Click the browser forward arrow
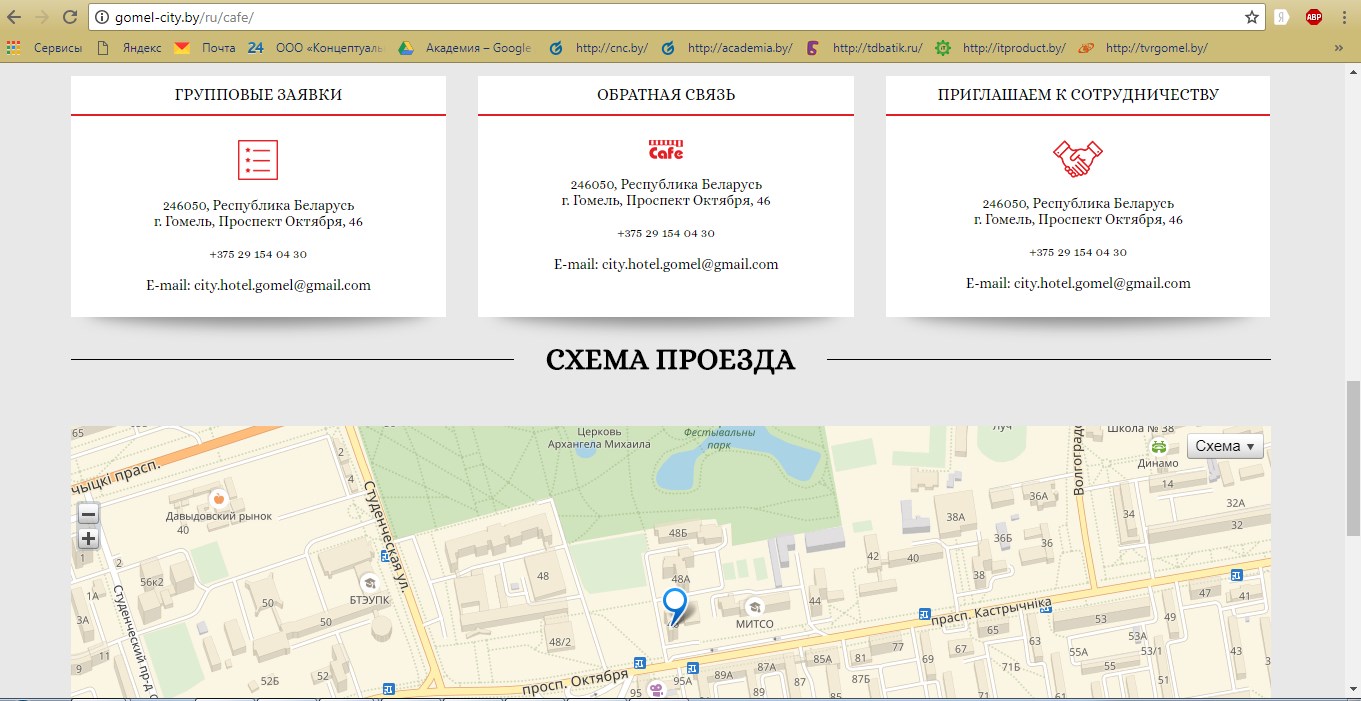 [42, 17]
